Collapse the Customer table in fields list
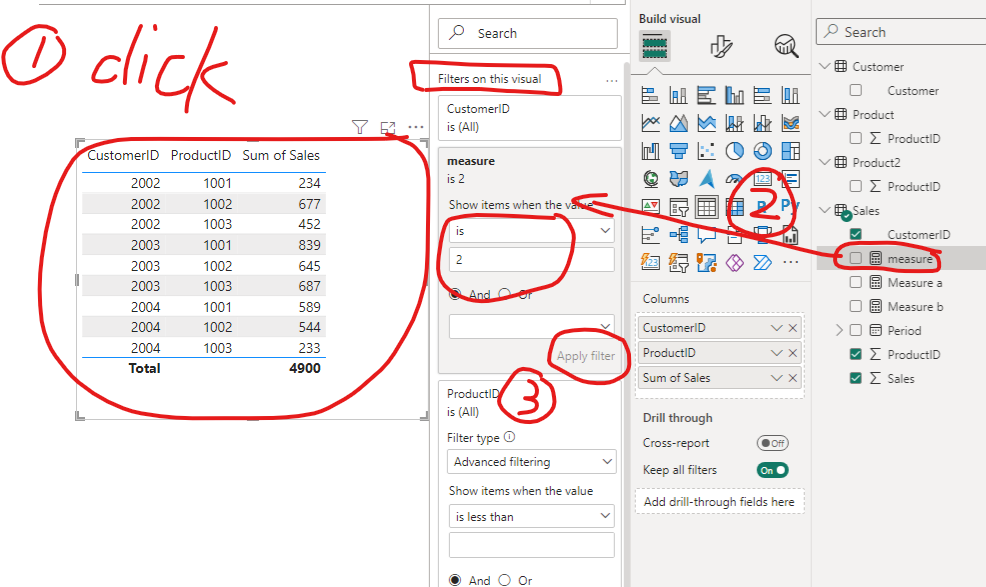 click(x=825, y=66)
